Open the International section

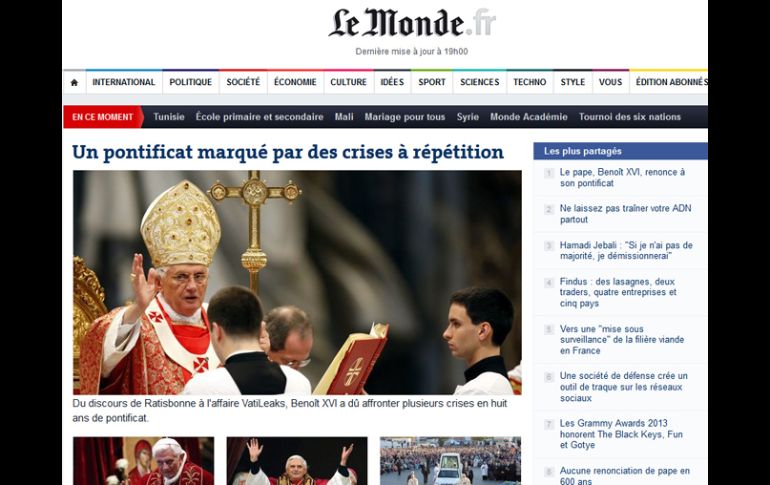pyautogui.click(x=124, y=82)
